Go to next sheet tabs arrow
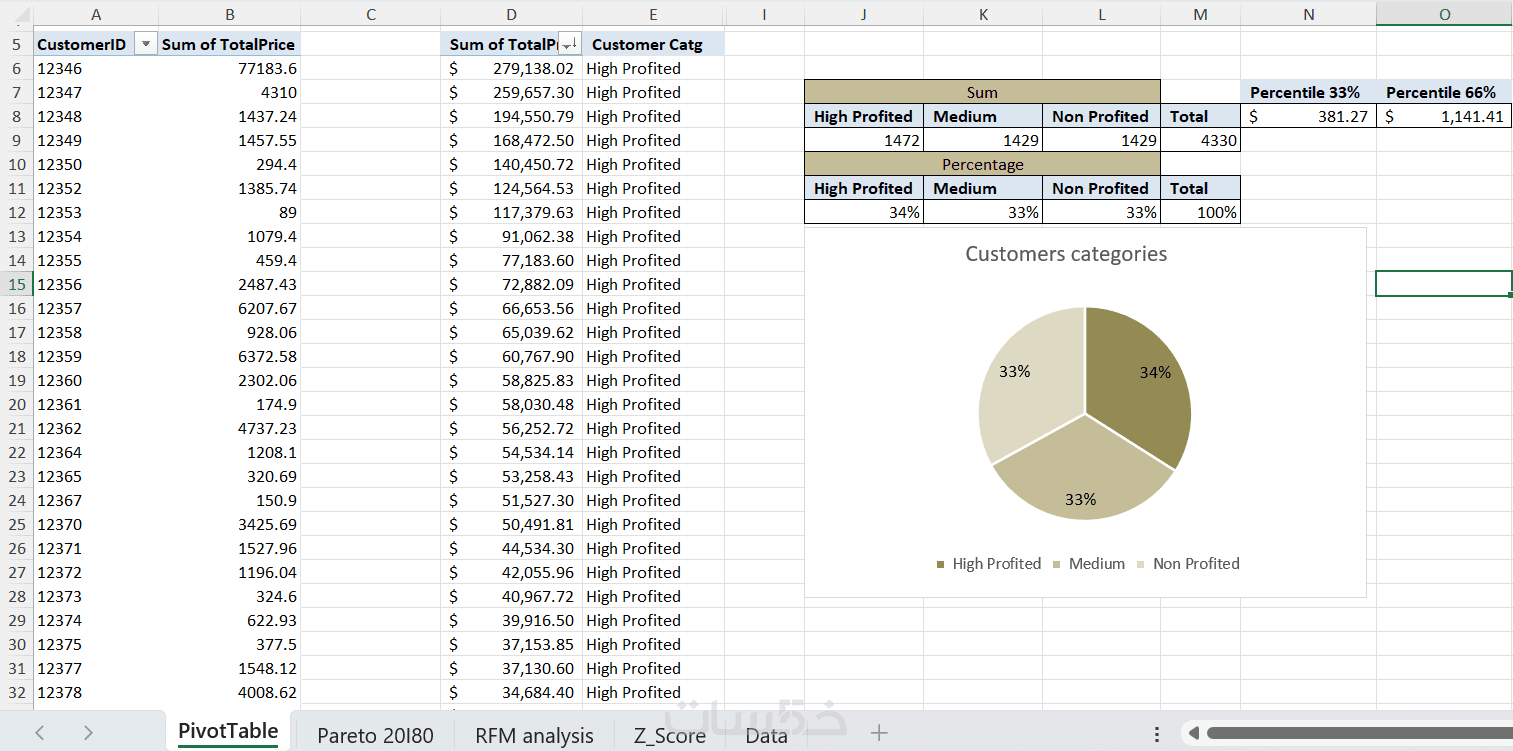 pos(88,733)
